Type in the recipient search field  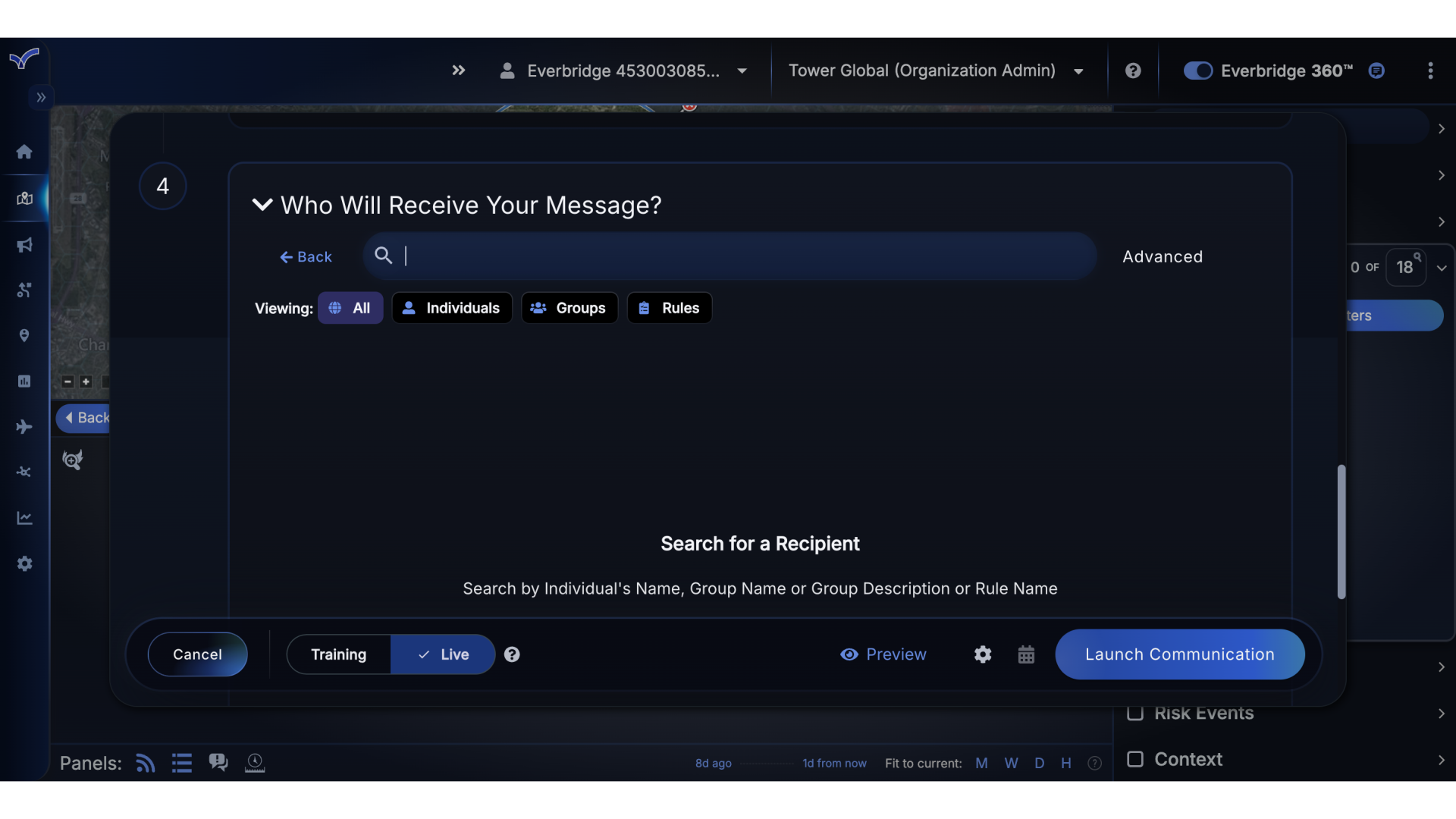click(x=728, y=256)
